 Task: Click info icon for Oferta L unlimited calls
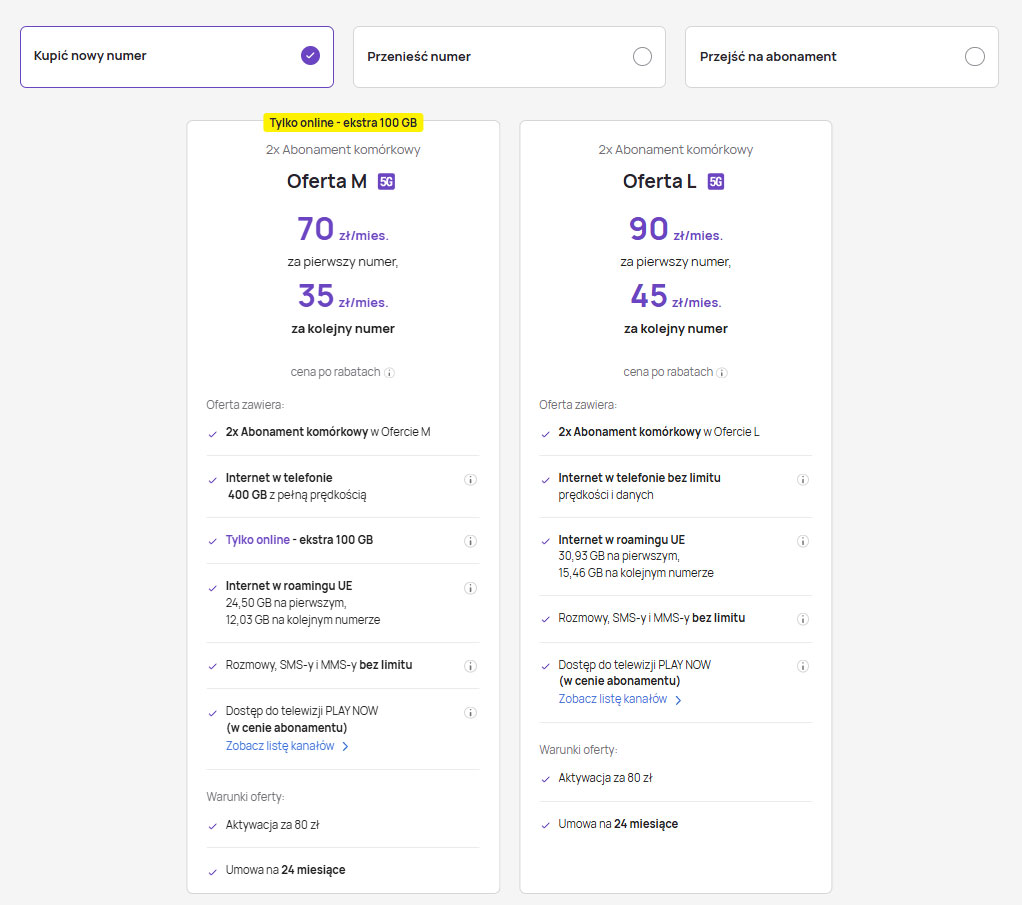[802, 619]
